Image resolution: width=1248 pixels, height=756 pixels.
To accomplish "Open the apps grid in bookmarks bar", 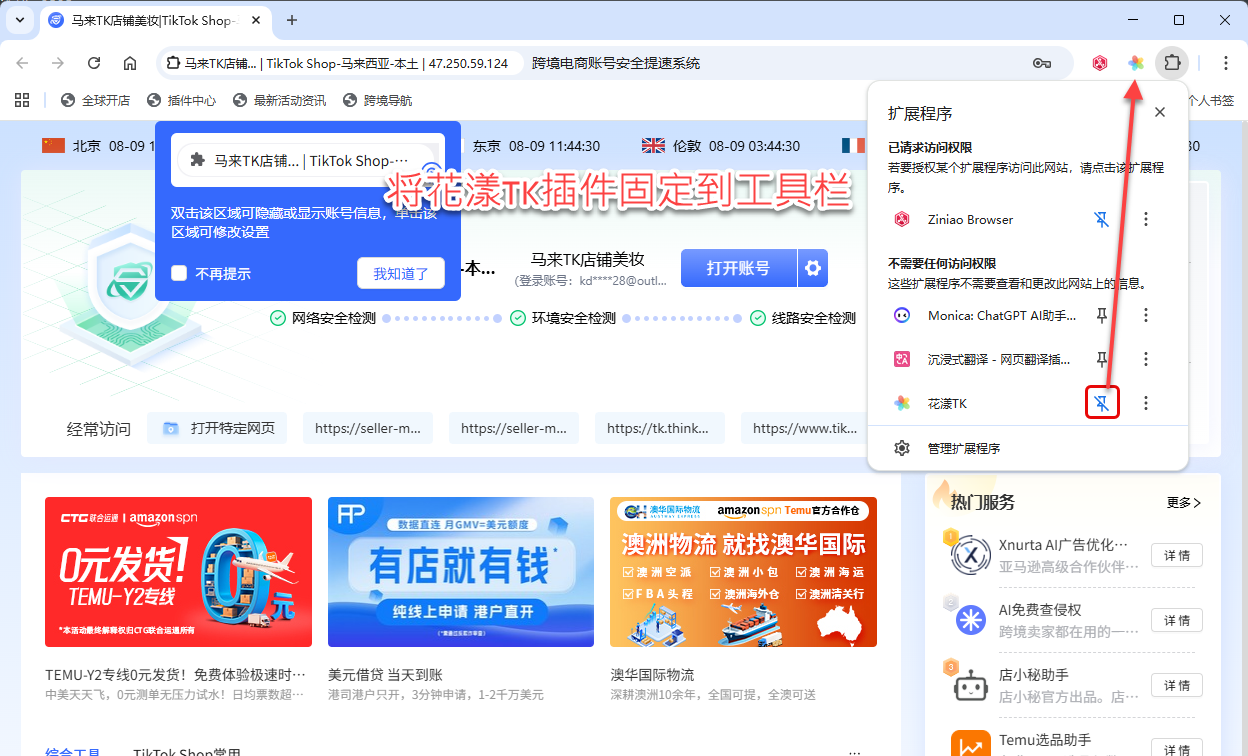I will tap(22, 100).
